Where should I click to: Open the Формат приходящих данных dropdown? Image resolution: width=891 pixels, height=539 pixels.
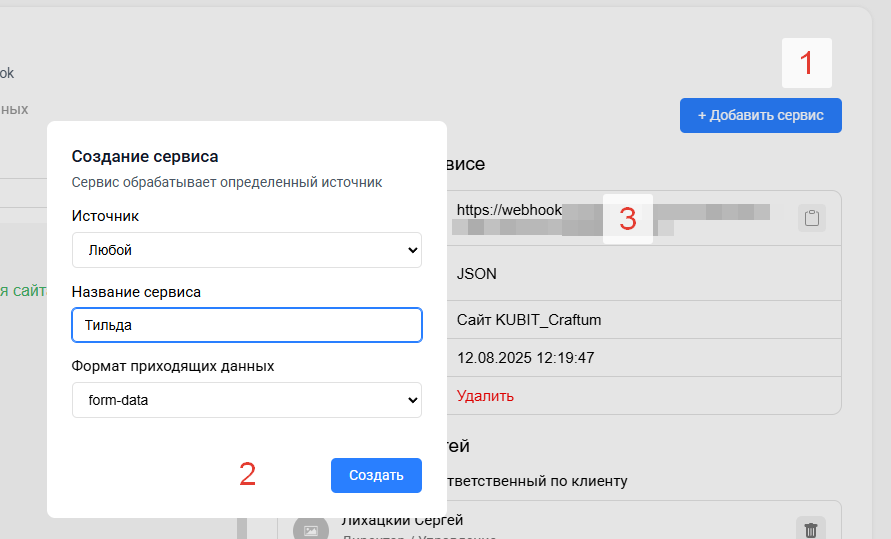(x=247, y=400)
